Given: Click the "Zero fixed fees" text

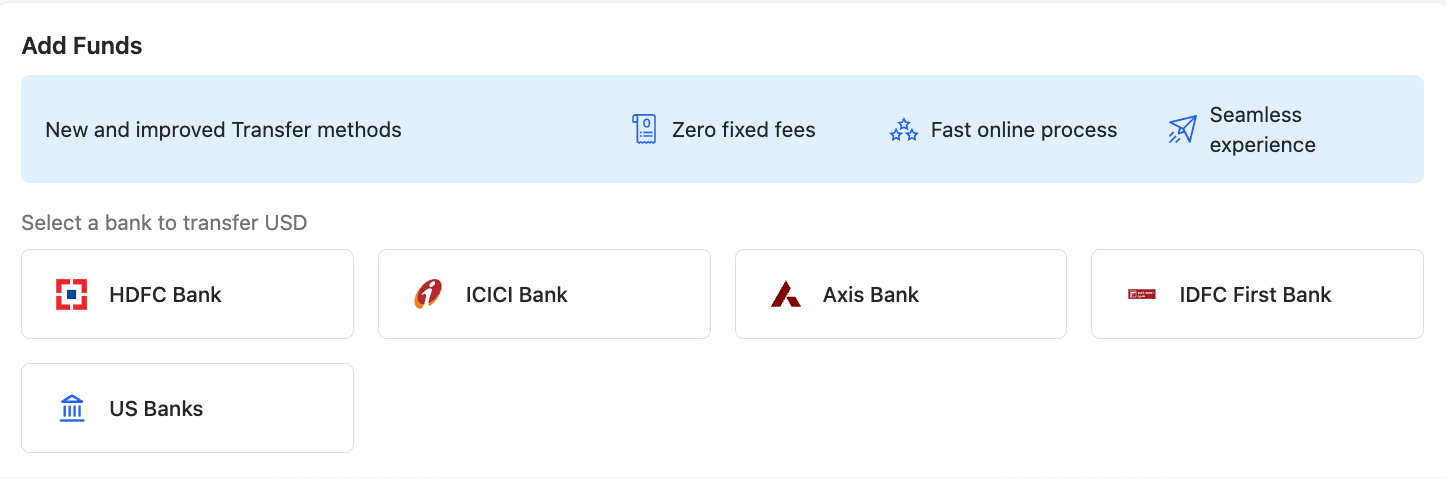Looking at the screenshot, I should [743, 130].
